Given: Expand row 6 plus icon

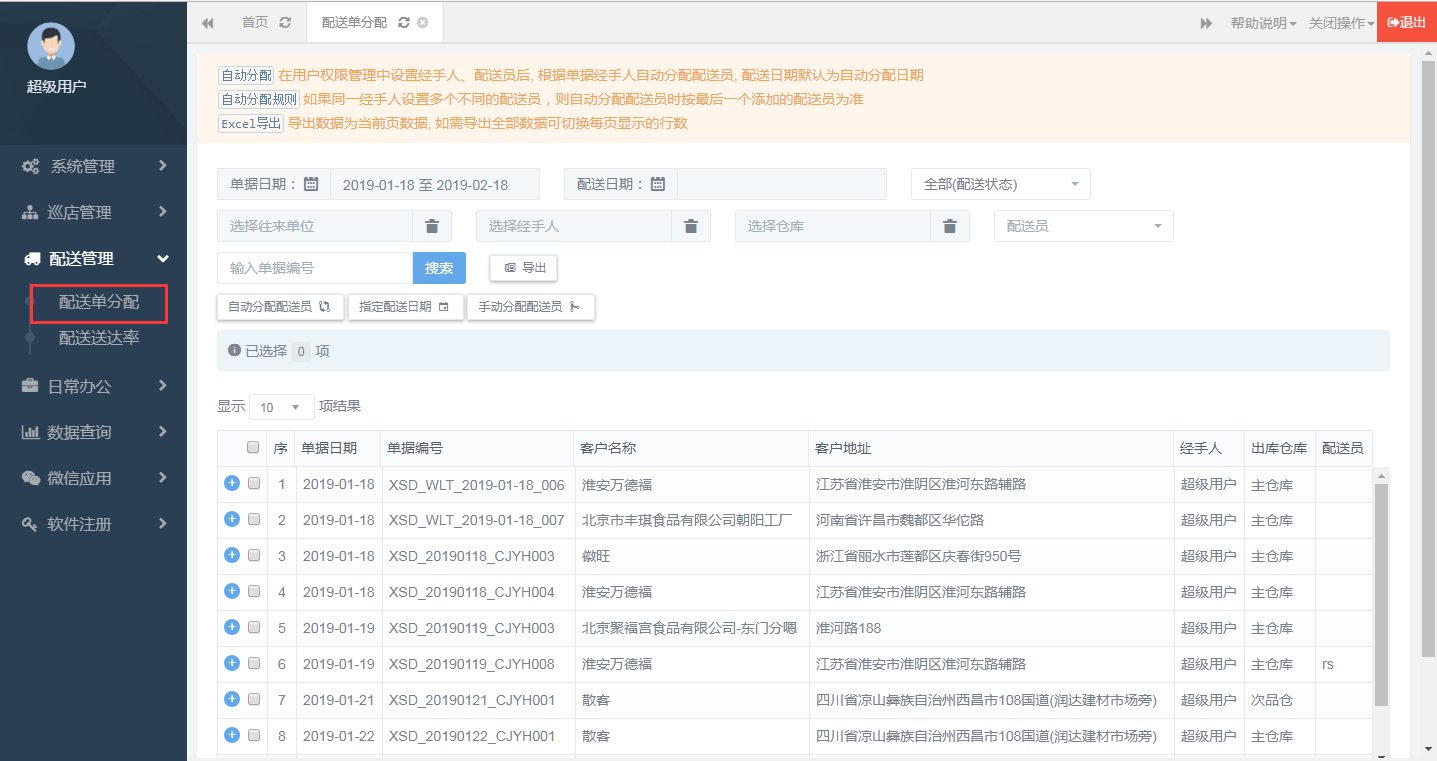Looking at the screenshot, I should (232, 663).
